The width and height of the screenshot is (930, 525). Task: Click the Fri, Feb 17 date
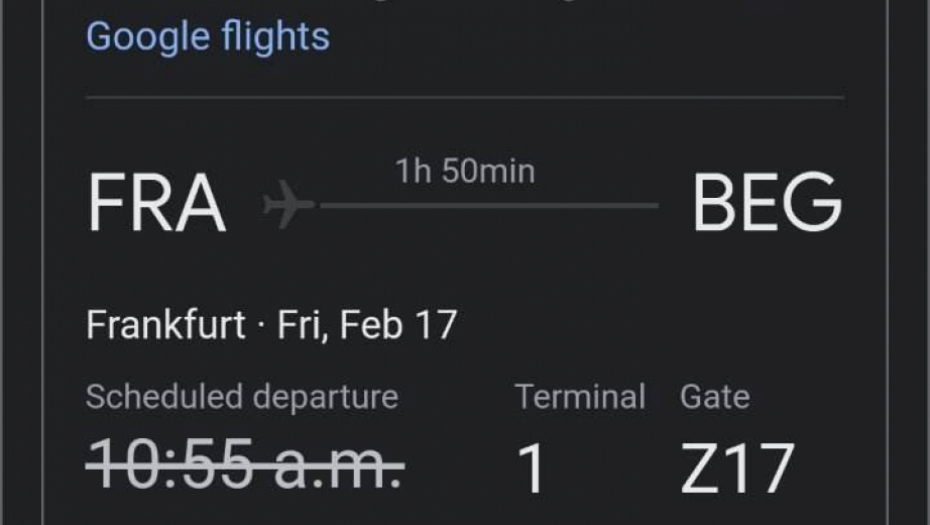[367, 325]
